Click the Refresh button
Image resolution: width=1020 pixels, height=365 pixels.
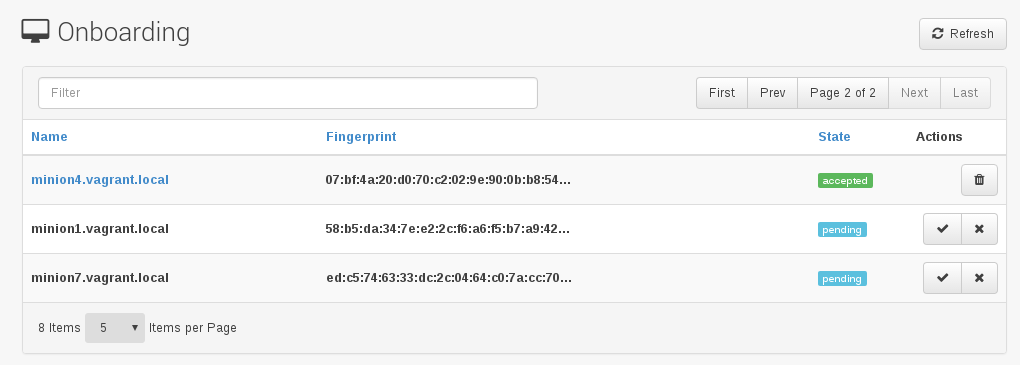pos(963,34)
